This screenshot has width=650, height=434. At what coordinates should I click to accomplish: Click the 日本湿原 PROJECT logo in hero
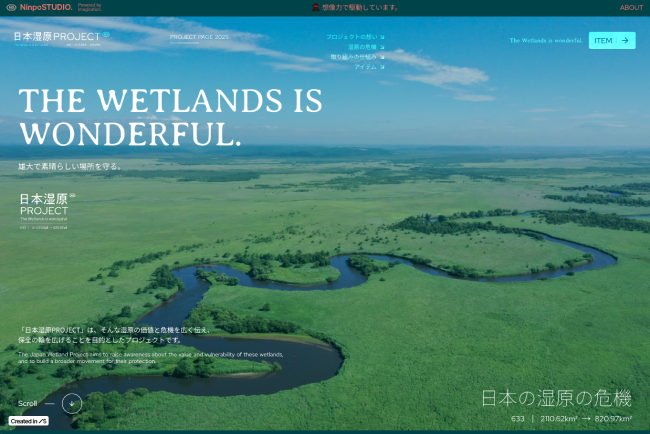(x=47, y=205)
